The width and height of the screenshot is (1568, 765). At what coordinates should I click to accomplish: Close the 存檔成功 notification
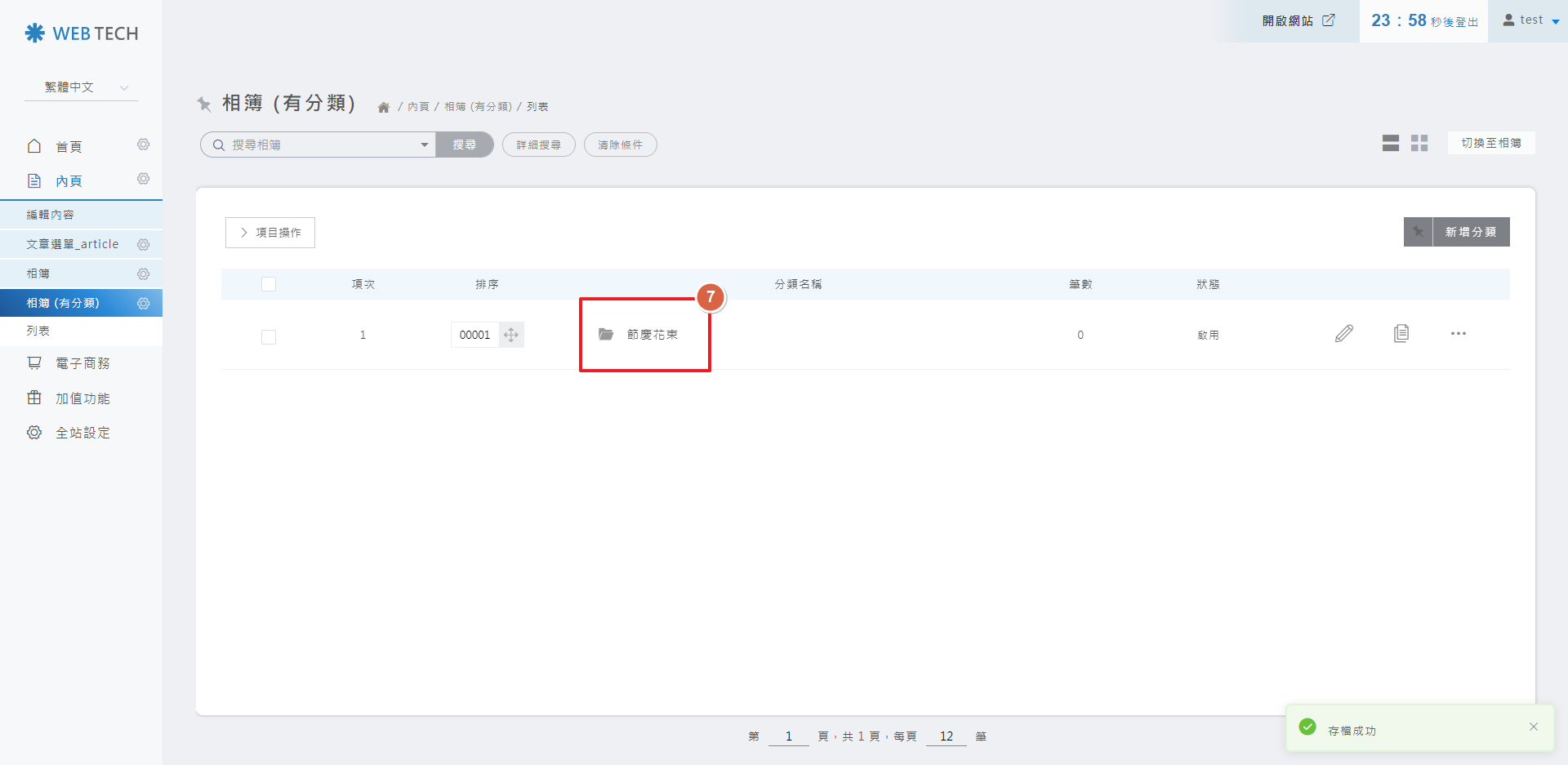[x=1533, y=727]
